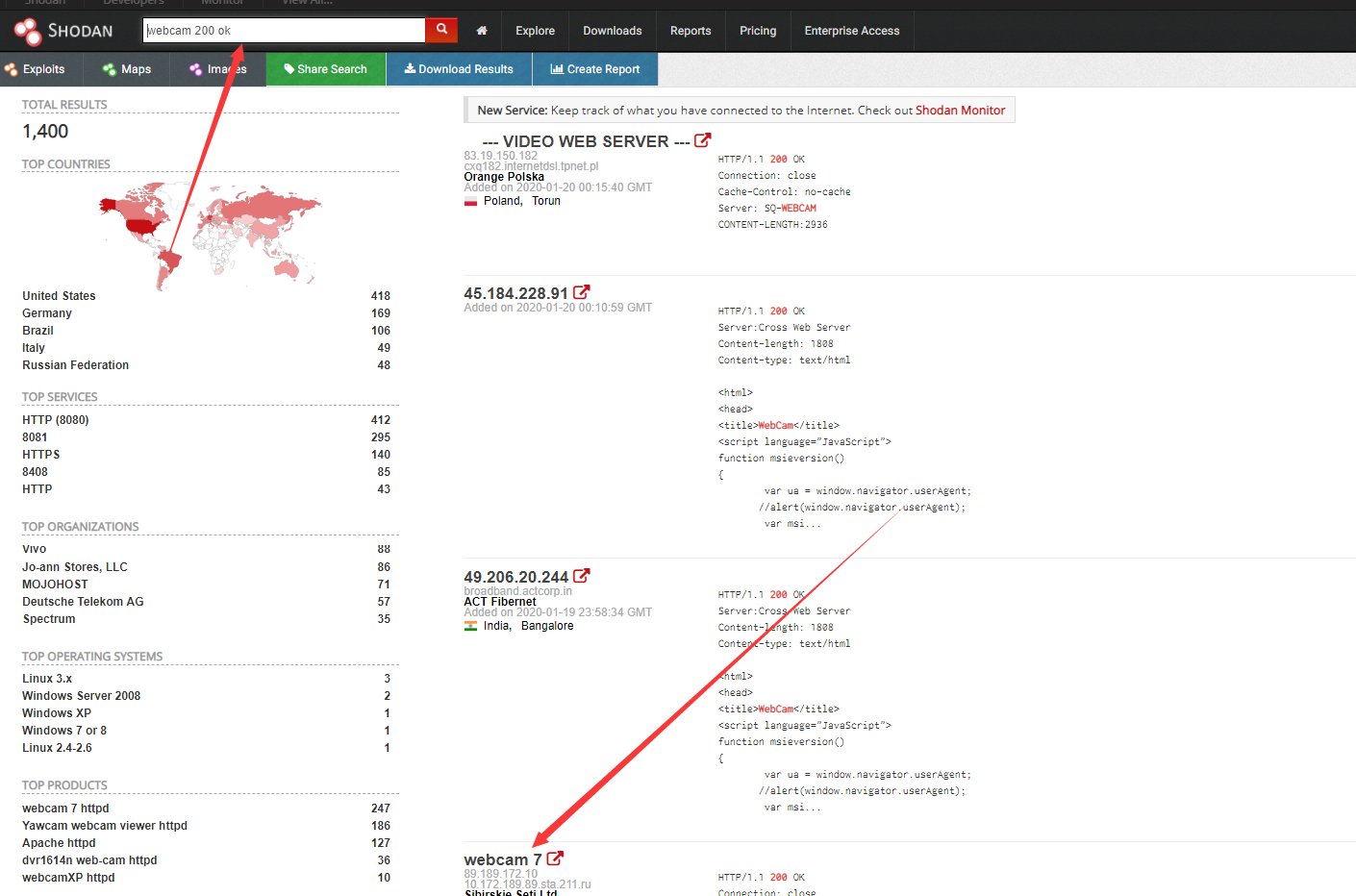Filter by Windows XP operating system
Image resolution: width=1356 pixels, height=896 pixels.
(57, 713)
